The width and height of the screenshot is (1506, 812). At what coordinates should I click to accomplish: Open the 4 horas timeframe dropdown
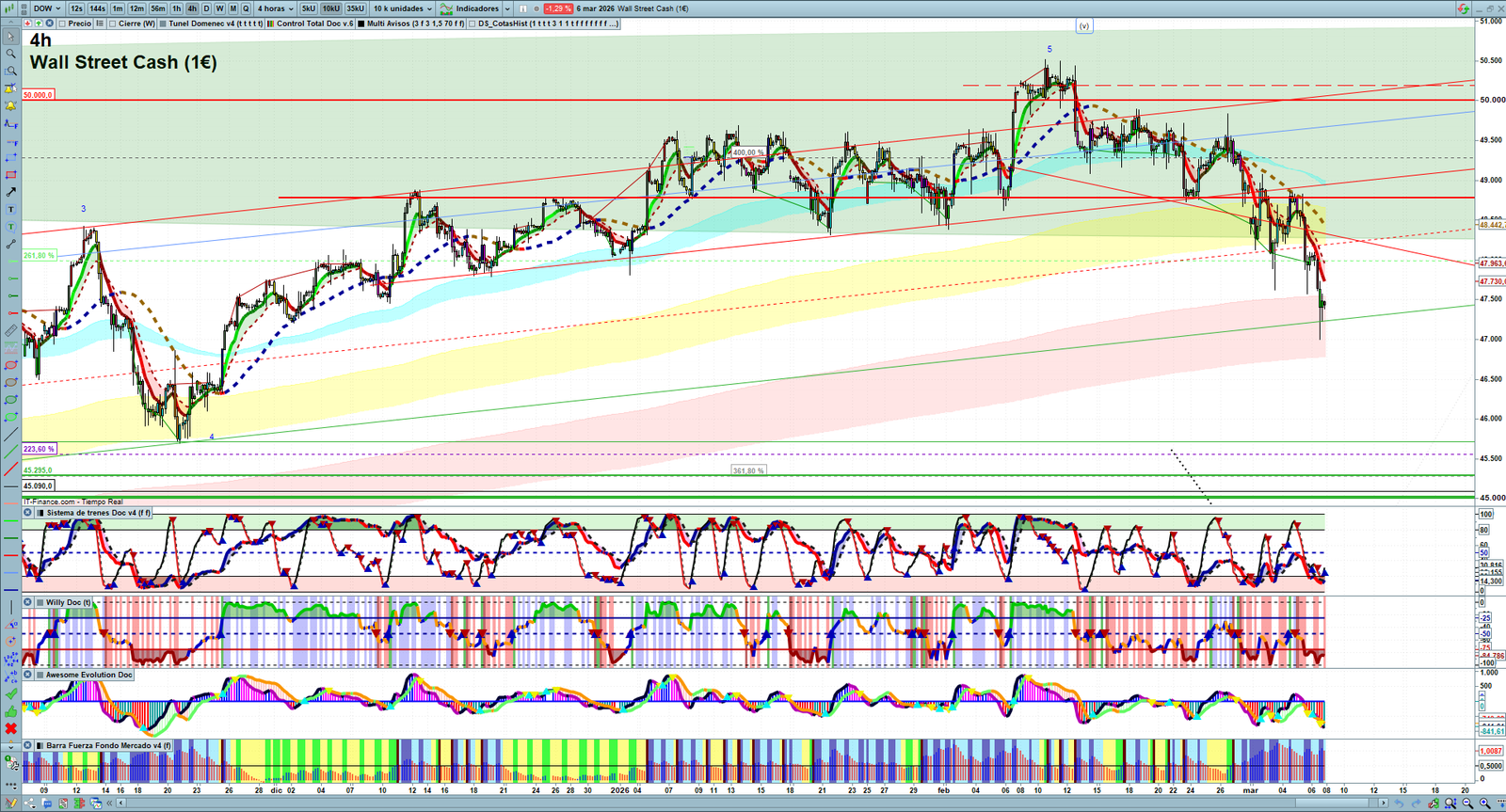coord(275,8)
